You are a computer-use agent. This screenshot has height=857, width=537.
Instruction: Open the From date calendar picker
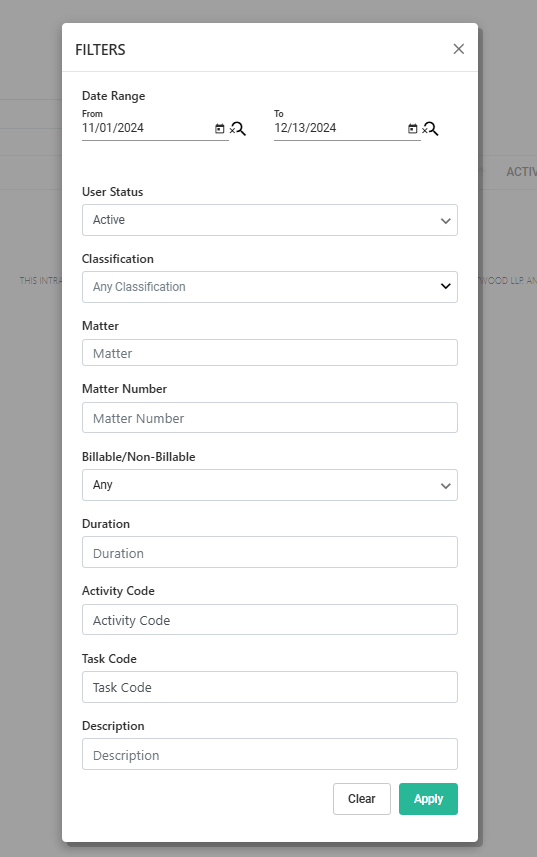(x=220, y=128)
